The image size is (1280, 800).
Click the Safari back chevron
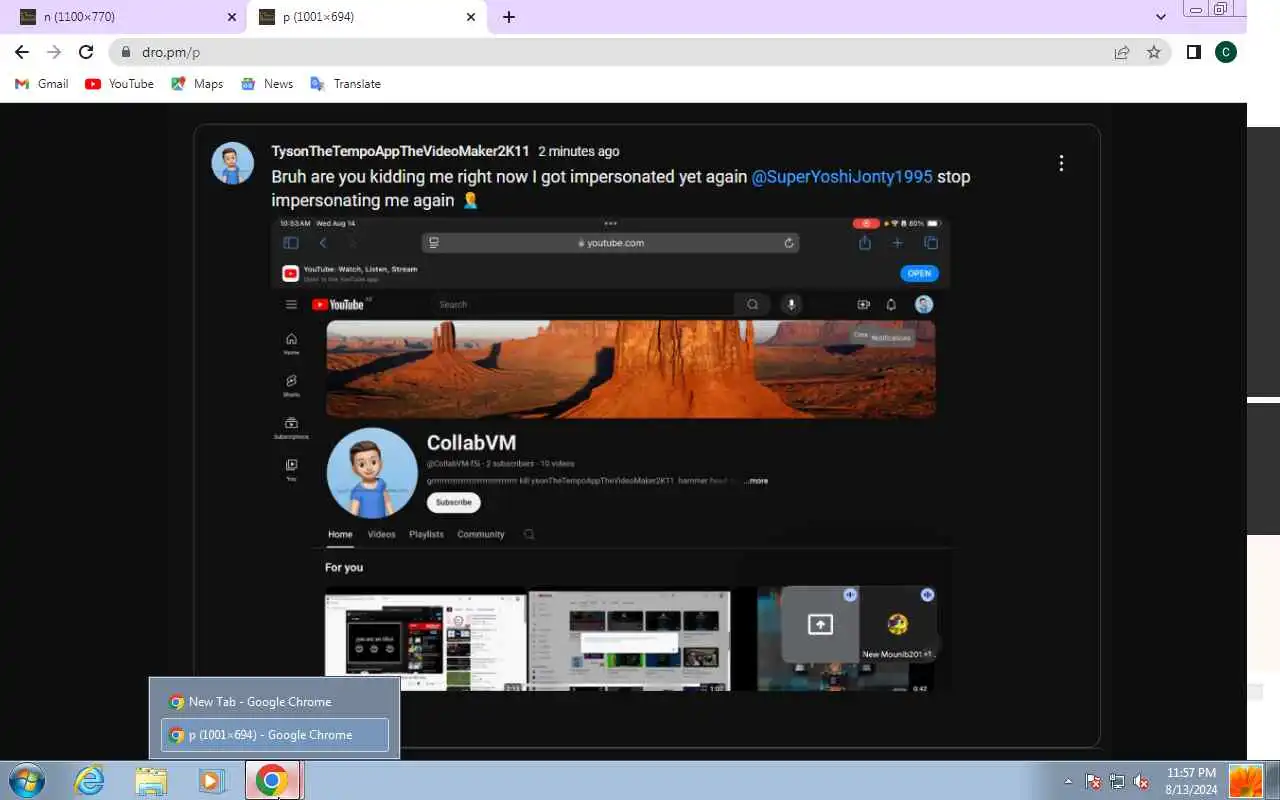[323, 243]
